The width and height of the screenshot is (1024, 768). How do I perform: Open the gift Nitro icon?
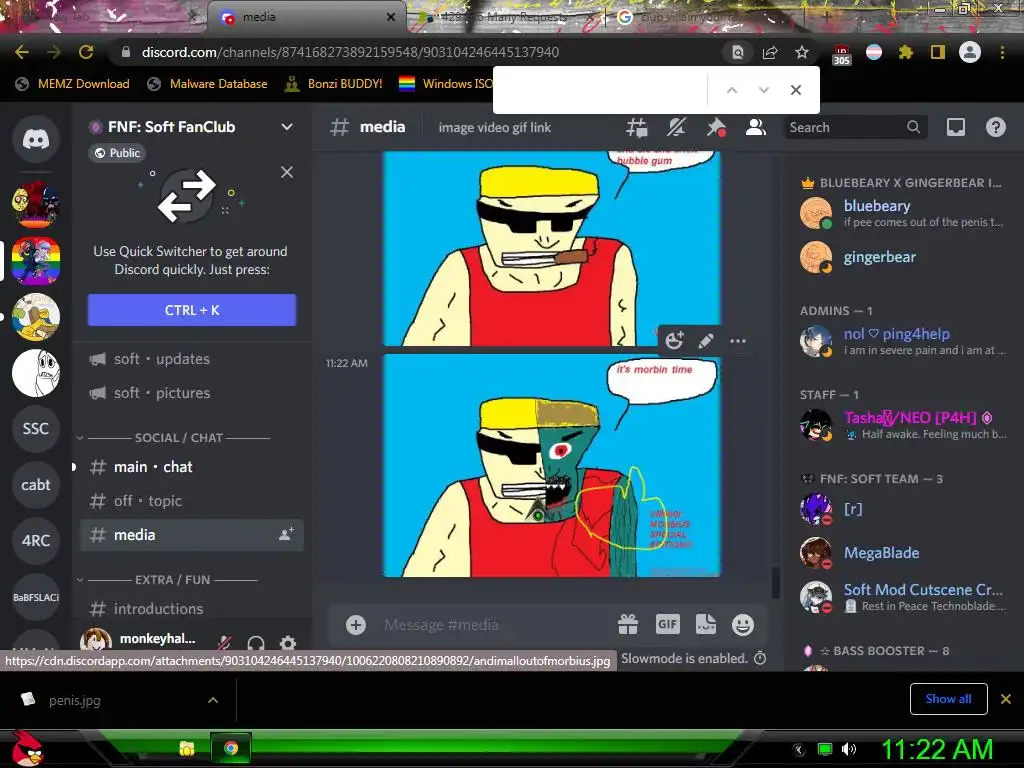point(628,625)
